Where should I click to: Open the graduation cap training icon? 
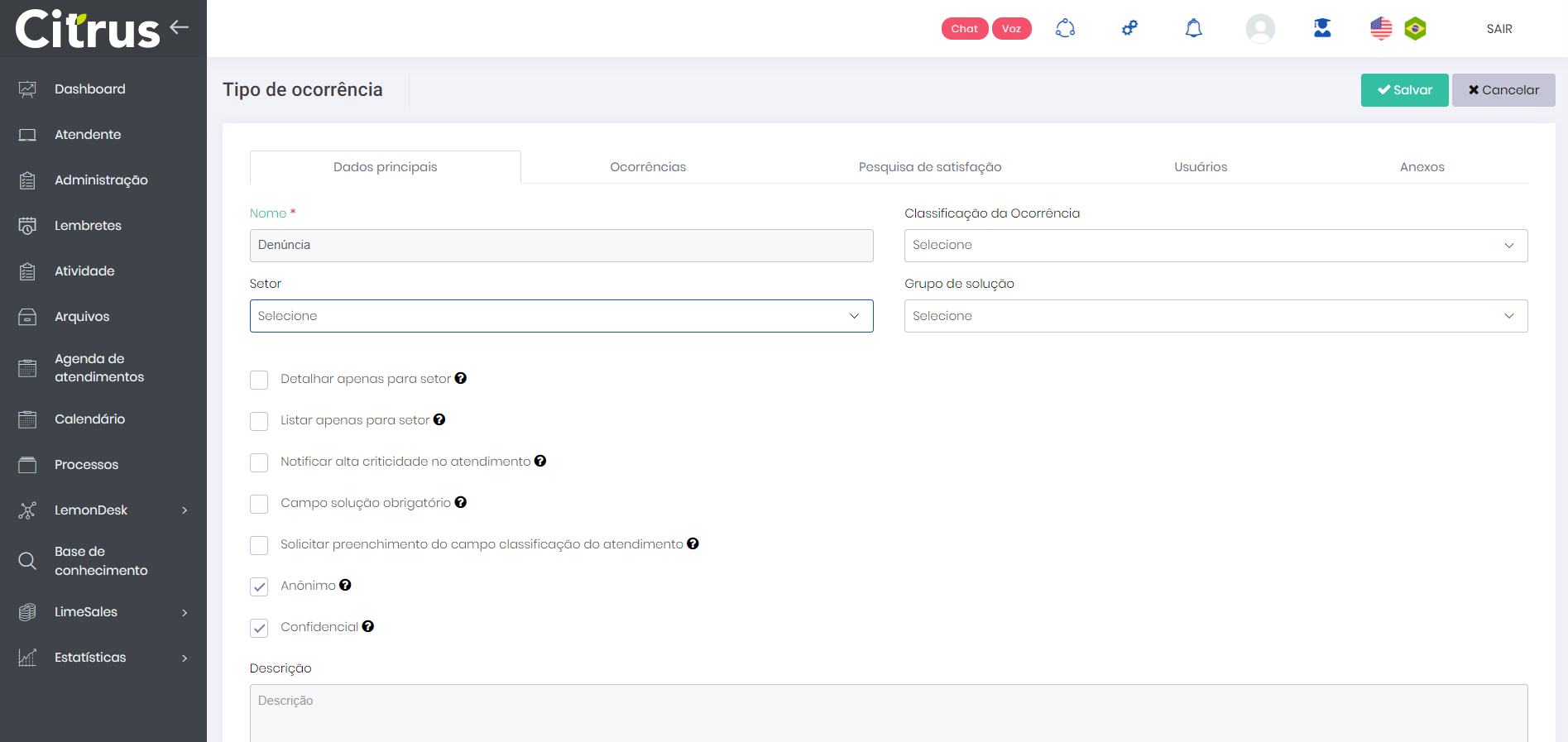pyautogui.click(x=1322, y=29)
